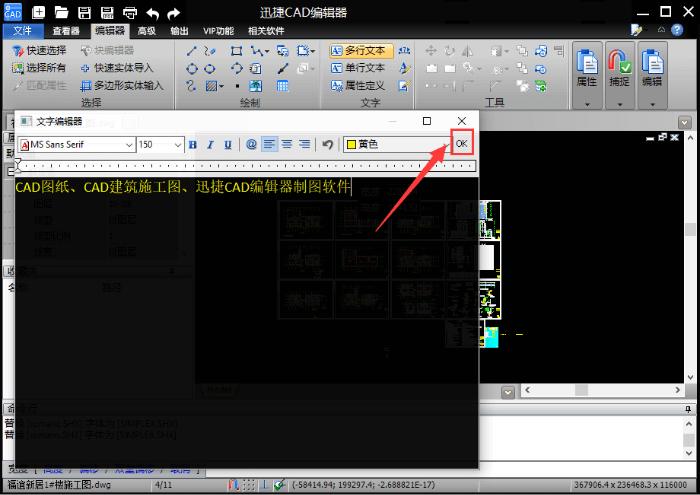Expand the 属性 panel button dropdown
700x495 pixels.
[x=587, y=104]
